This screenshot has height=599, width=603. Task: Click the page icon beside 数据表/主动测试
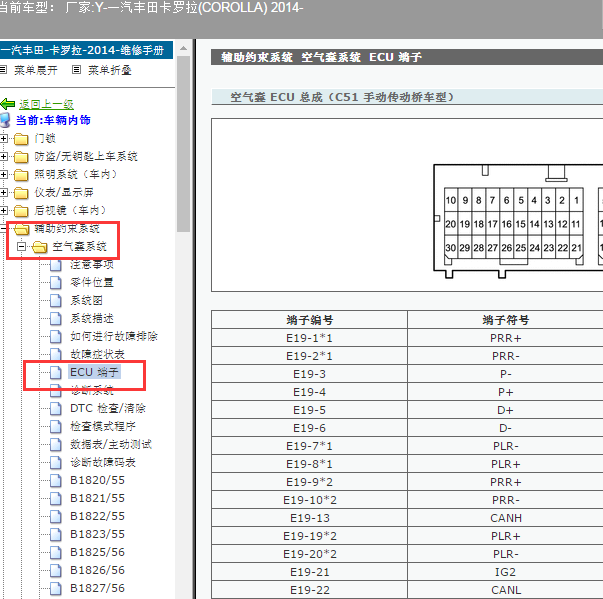(x=56, y=444)
